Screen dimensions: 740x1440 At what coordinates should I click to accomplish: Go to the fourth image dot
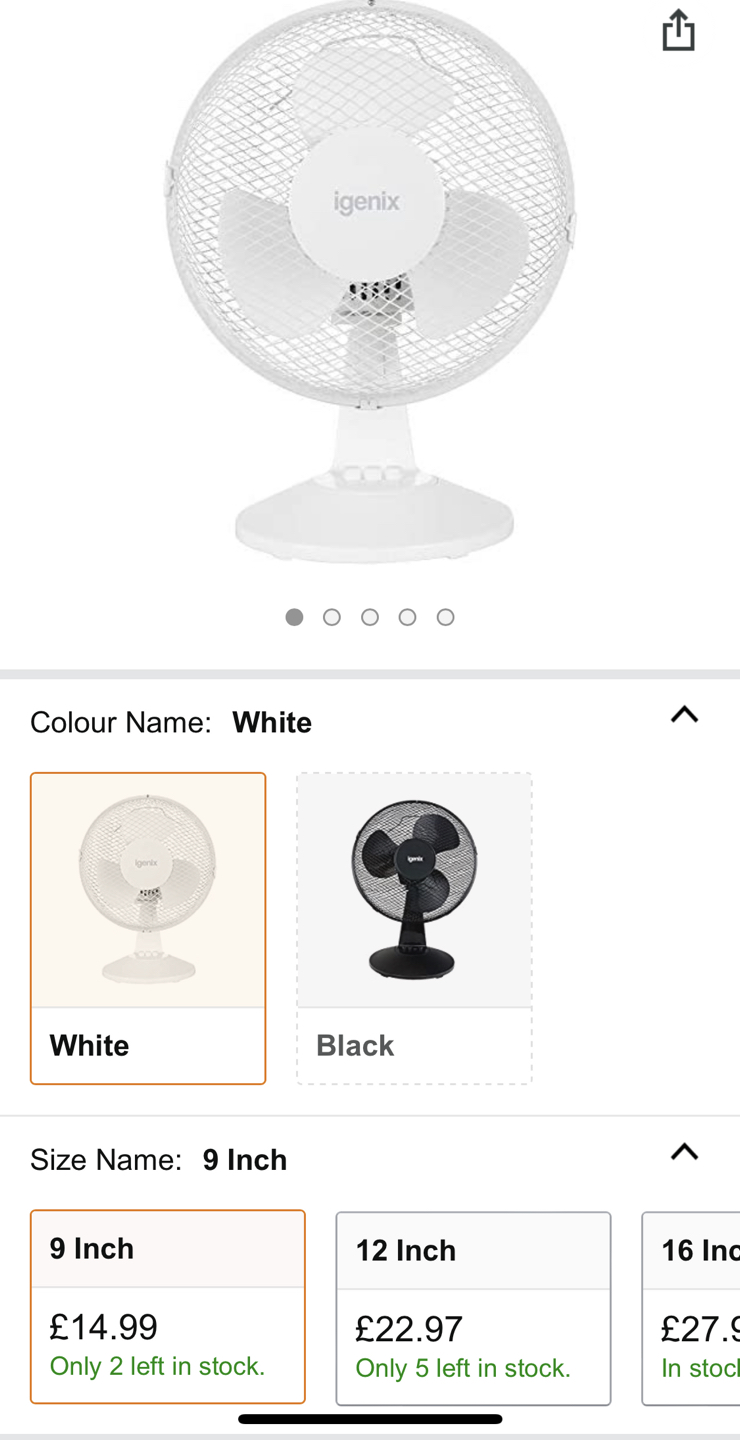tap(407, 617)
